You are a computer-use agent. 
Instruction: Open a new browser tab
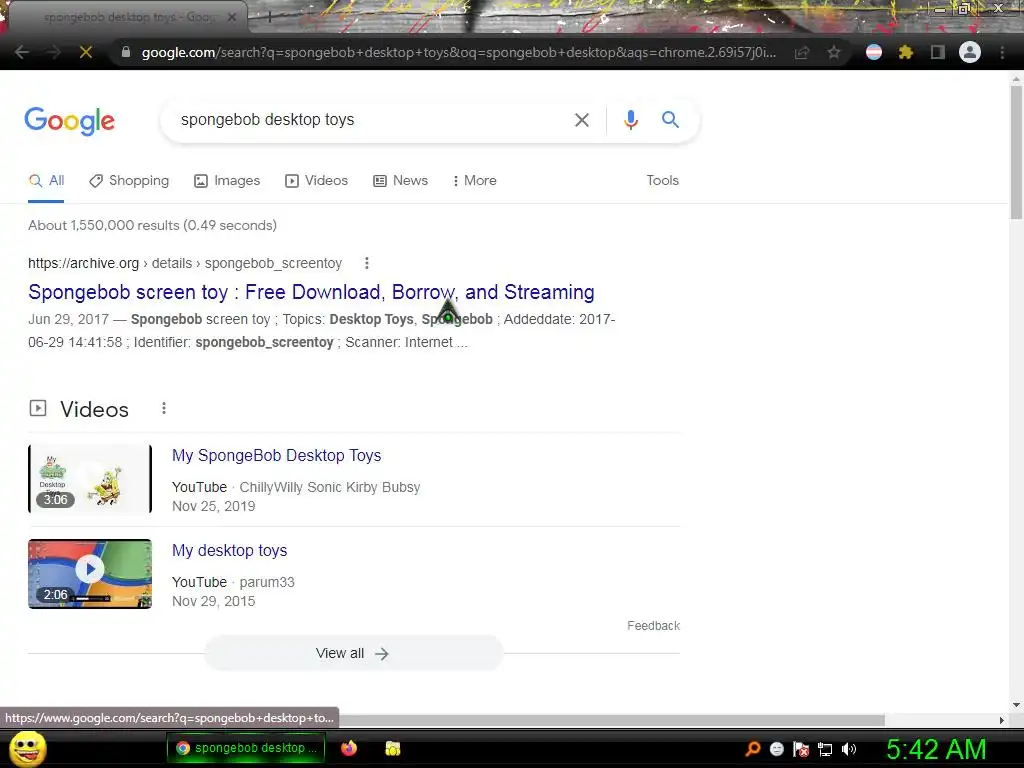(269, 18)
